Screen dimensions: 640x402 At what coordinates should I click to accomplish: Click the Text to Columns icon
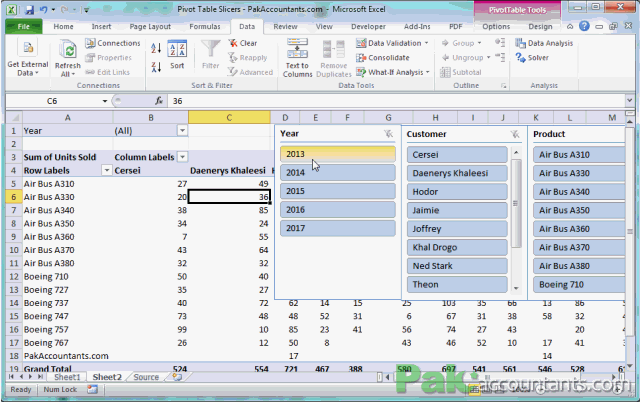tap(297, 48)
